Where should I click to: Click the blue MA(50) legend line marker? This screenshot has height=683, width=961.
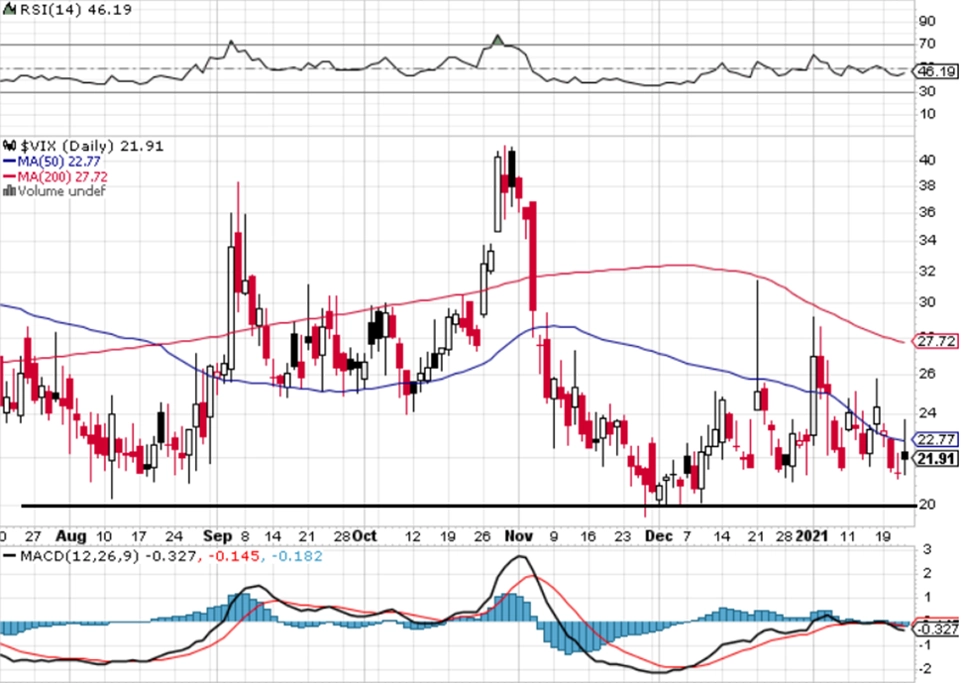coord(10,161)
